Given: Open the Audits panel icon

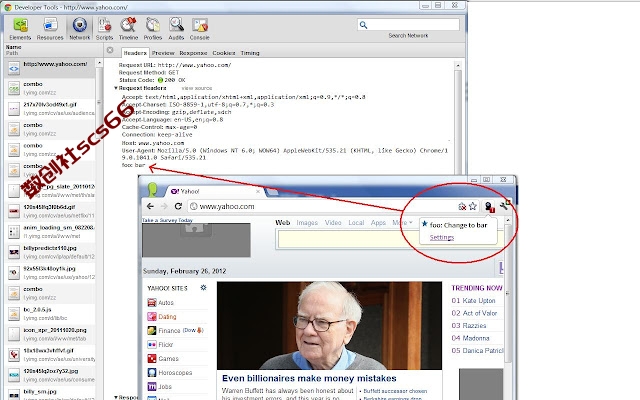Looking at the screenshot, I should point(176,29).
